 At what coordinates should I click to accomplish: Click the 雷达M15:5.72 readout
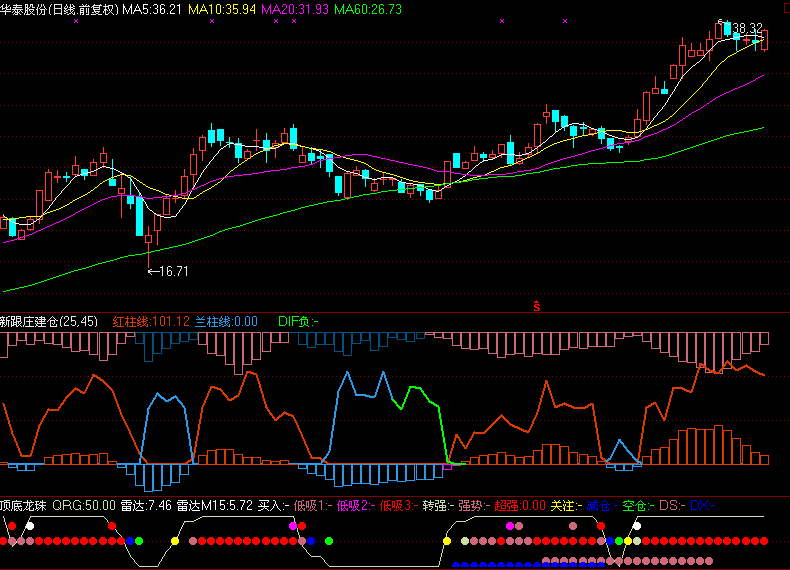pyautogui.click(x=214, y=505)
